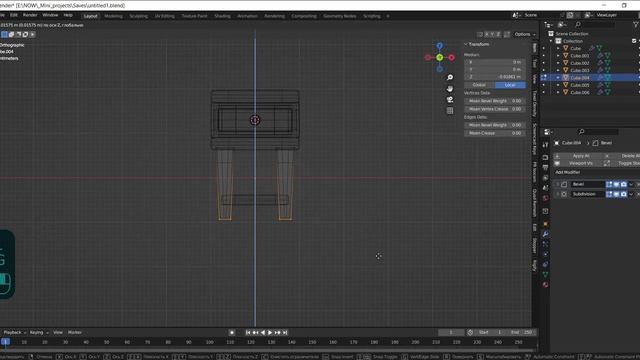Select the Local transform orientation

click(510, 85)
